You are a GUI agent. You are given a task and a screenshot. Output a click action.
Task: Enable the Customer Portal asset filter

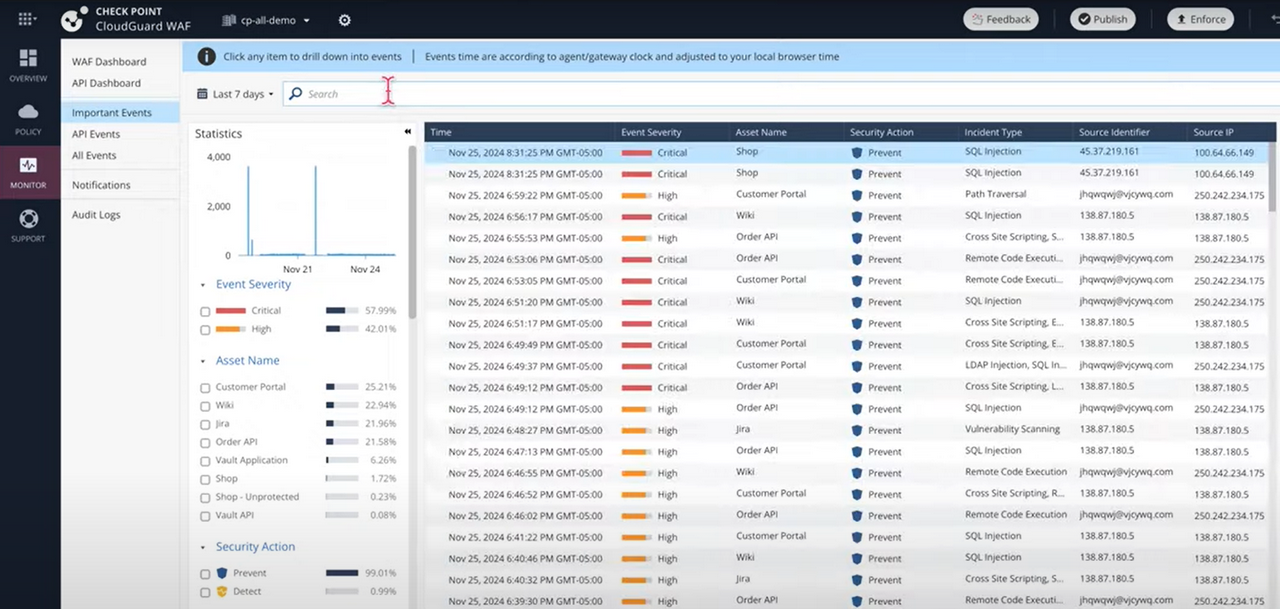[205, 387]
